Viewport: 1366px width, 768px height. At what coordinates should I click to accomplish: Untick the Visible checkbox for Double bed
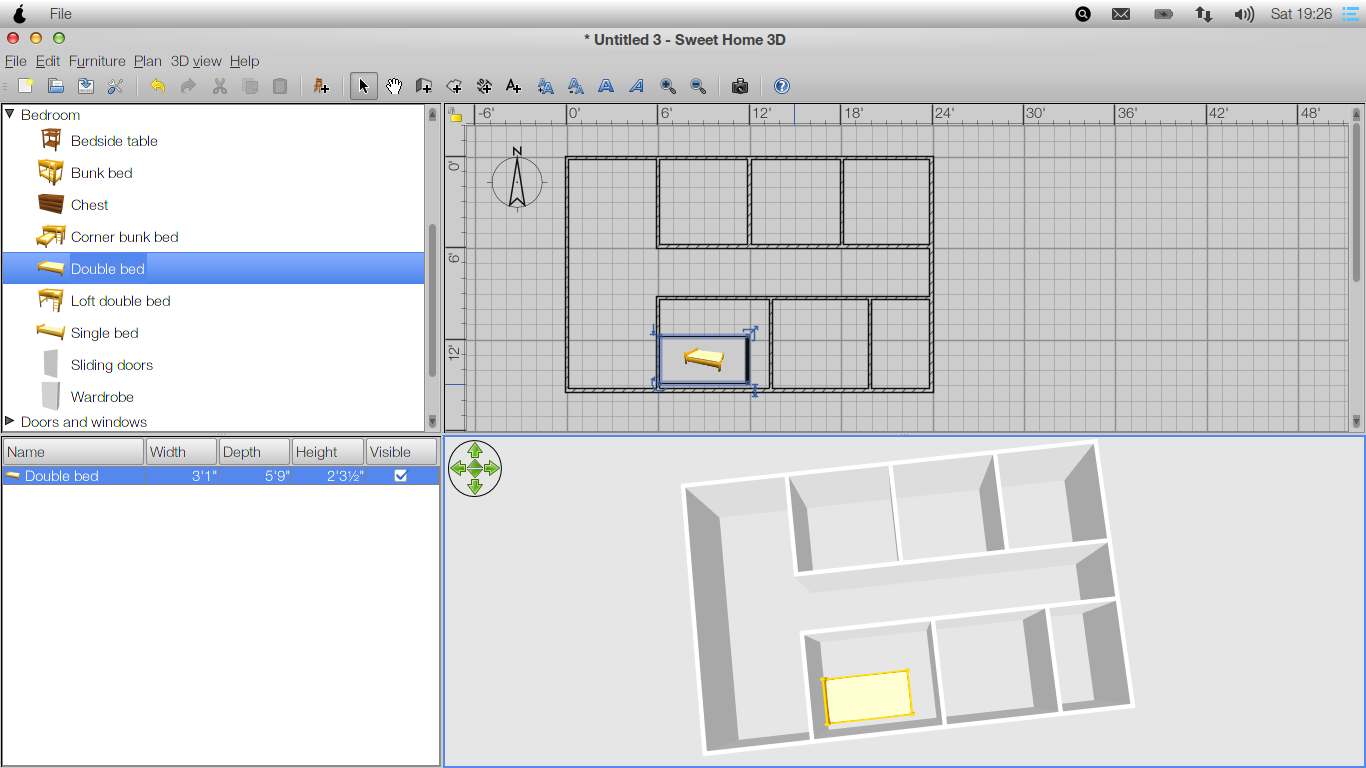coord(401,476)
